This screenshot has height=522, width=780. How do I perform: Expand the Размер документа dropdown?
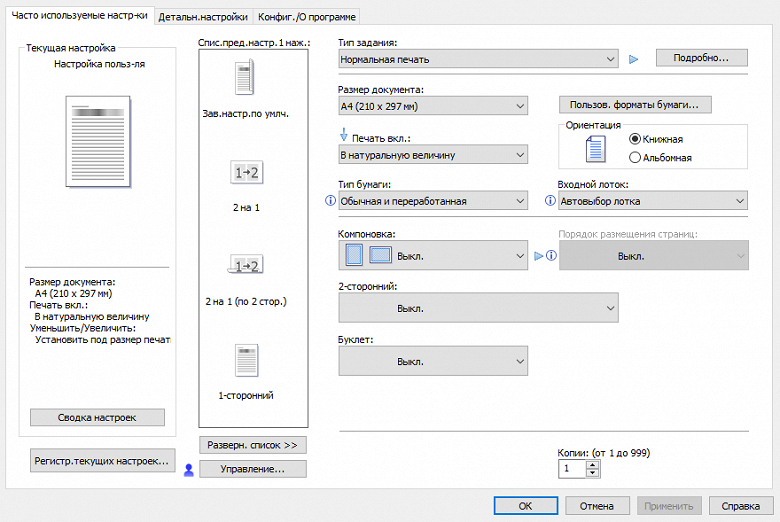click(433, 106)
